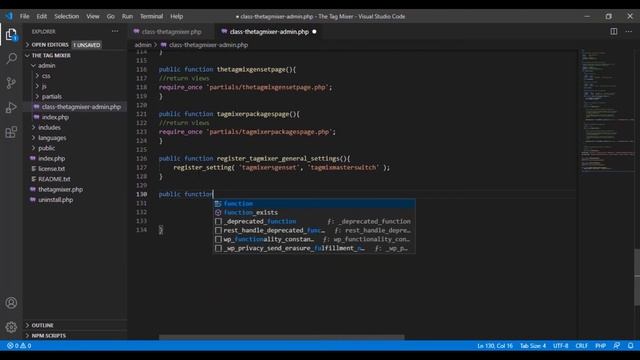Click admin breadcrumb segment
This screenshot has width=640, height=360.
143,45
